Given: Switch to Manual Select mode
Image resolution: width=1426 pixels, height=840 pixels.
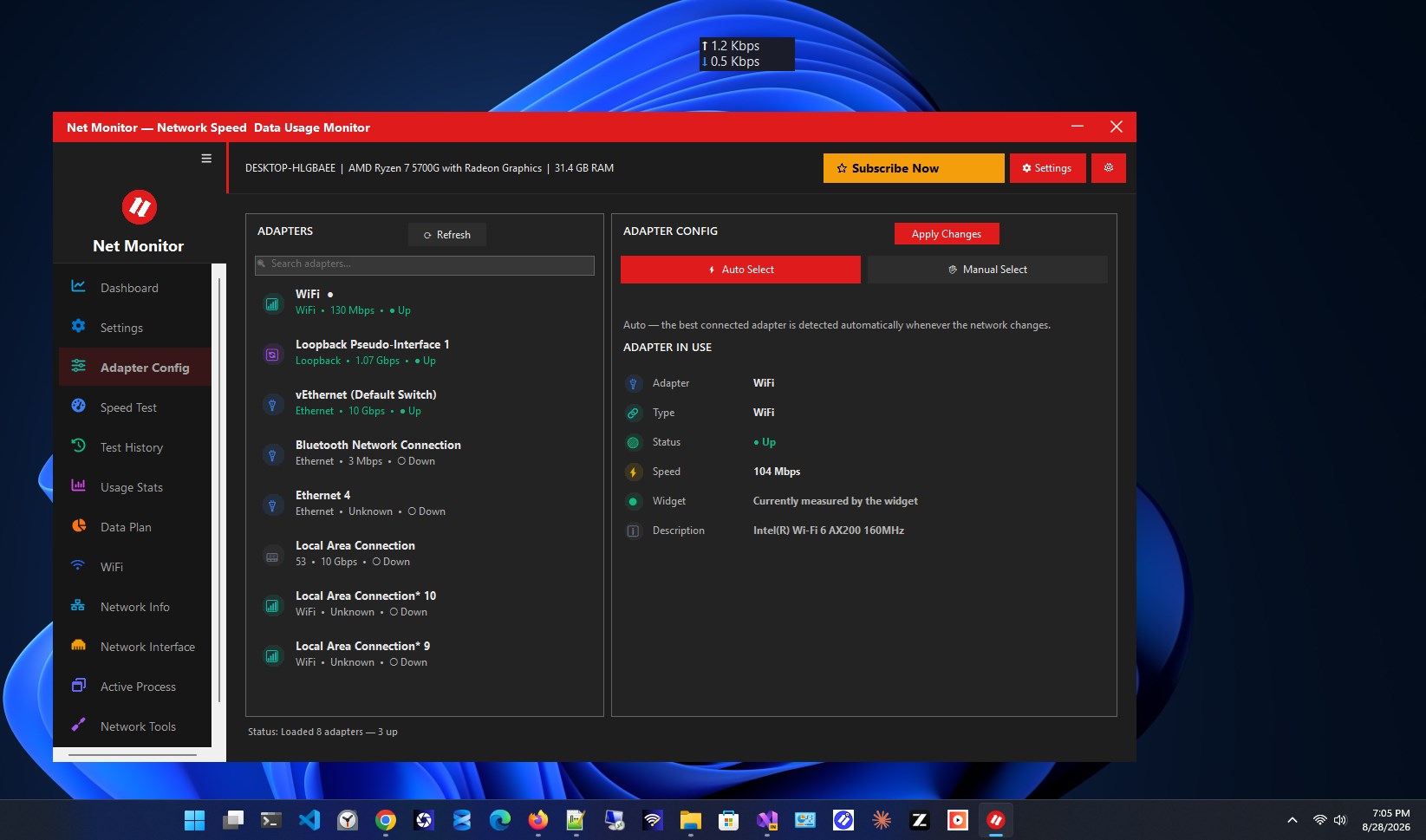Looking at the screenshot, I should [x=987, y=270].
